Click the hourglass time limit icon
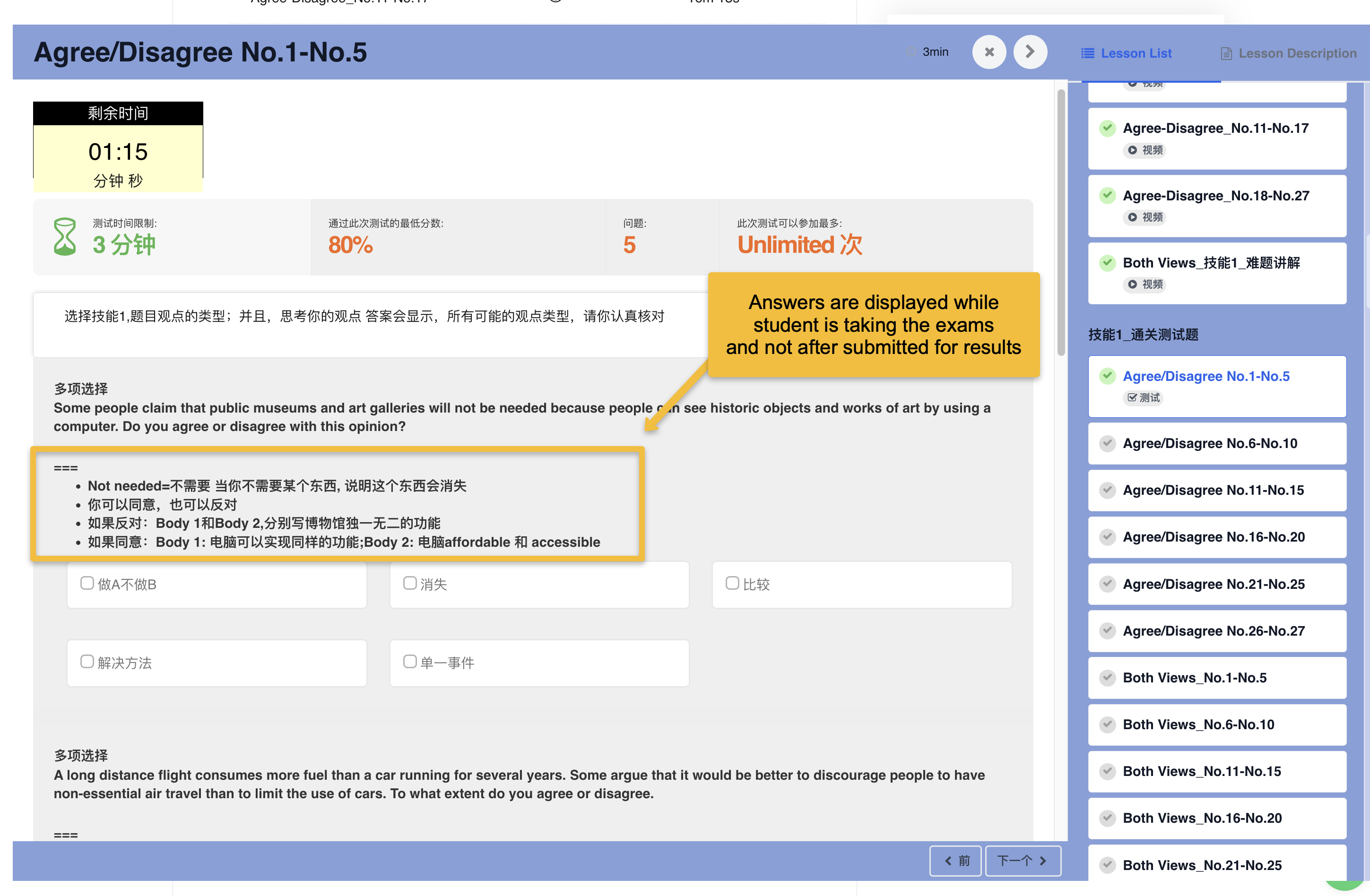 click(64, 236)
